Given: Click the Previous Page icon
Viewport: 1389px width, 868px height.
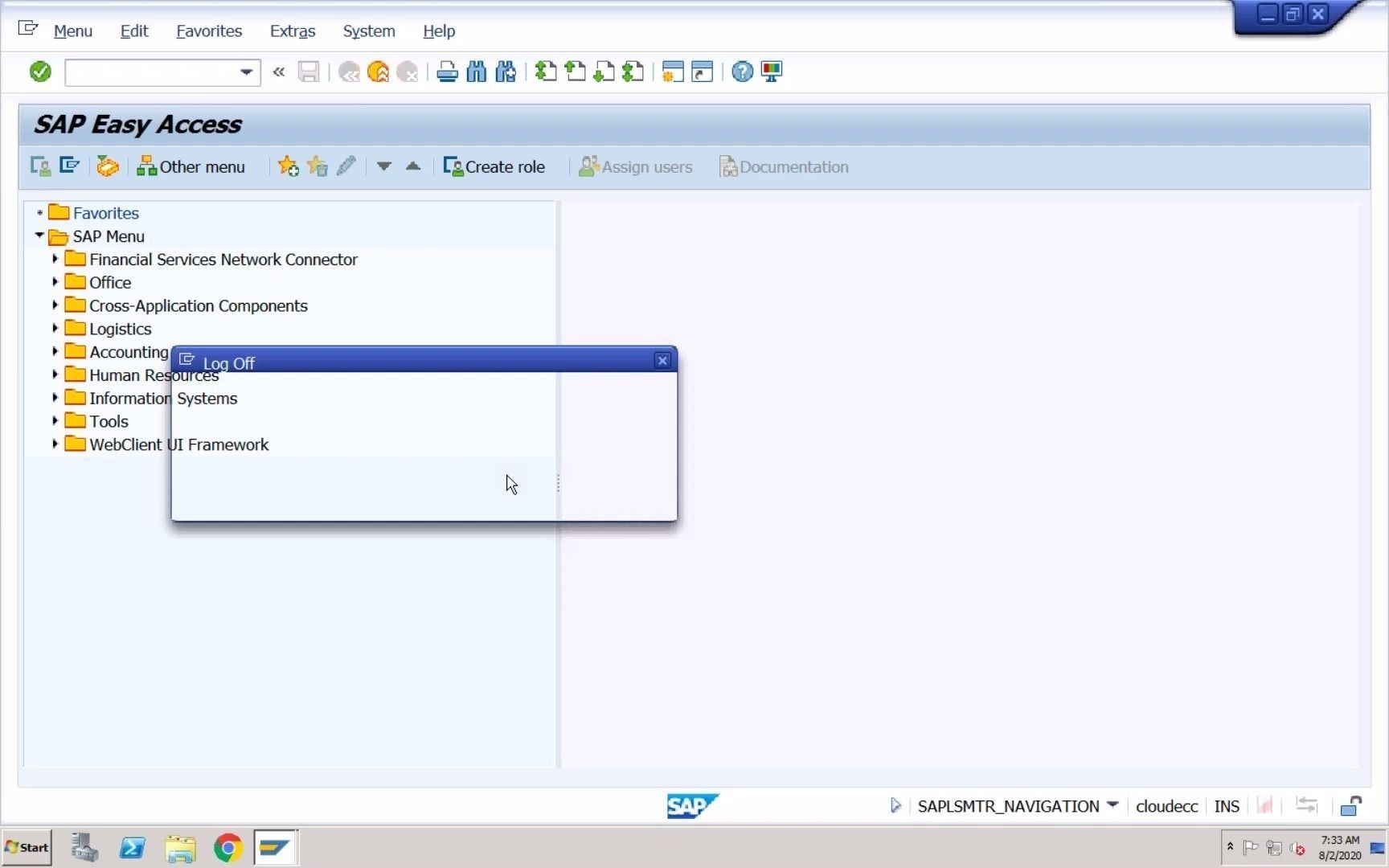Looking at the screenshot, I should 576,72.
